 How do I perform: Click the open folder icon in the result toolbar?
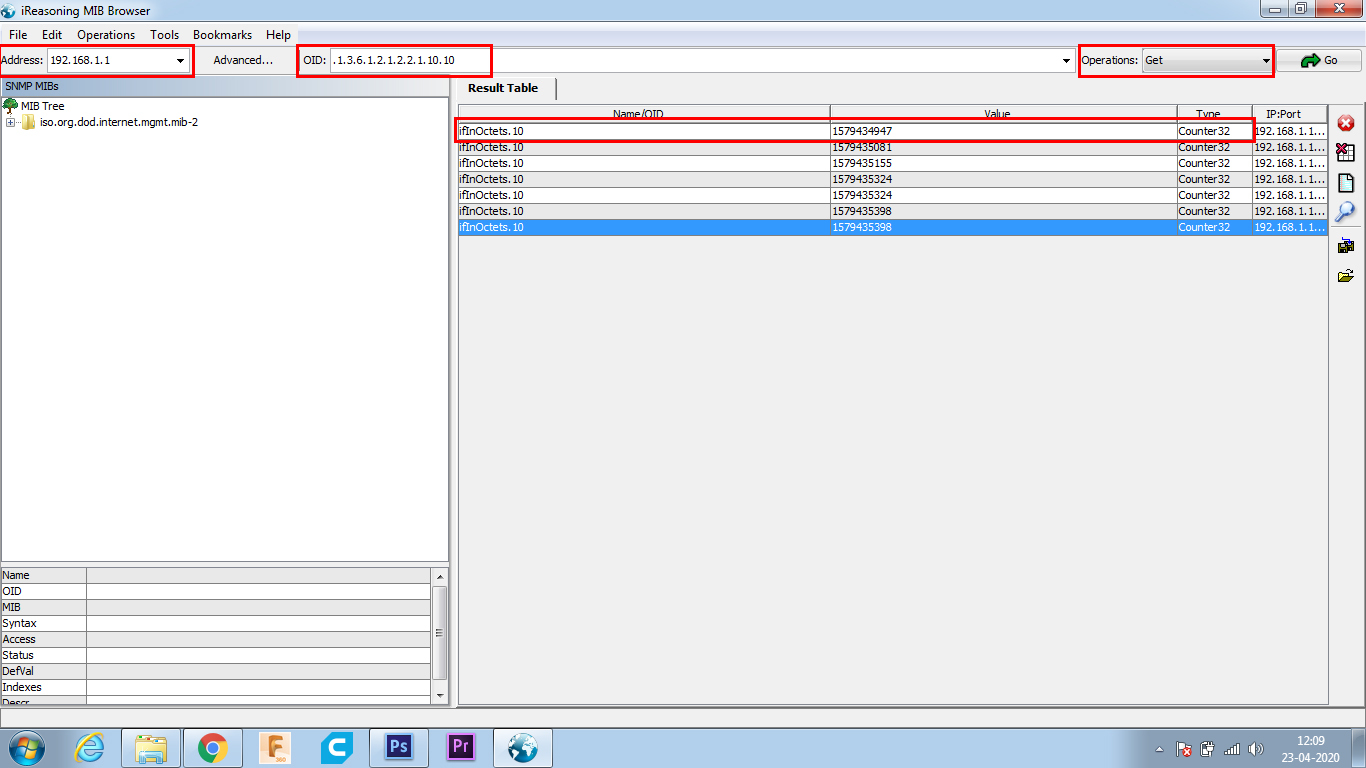coord(1346,276)
